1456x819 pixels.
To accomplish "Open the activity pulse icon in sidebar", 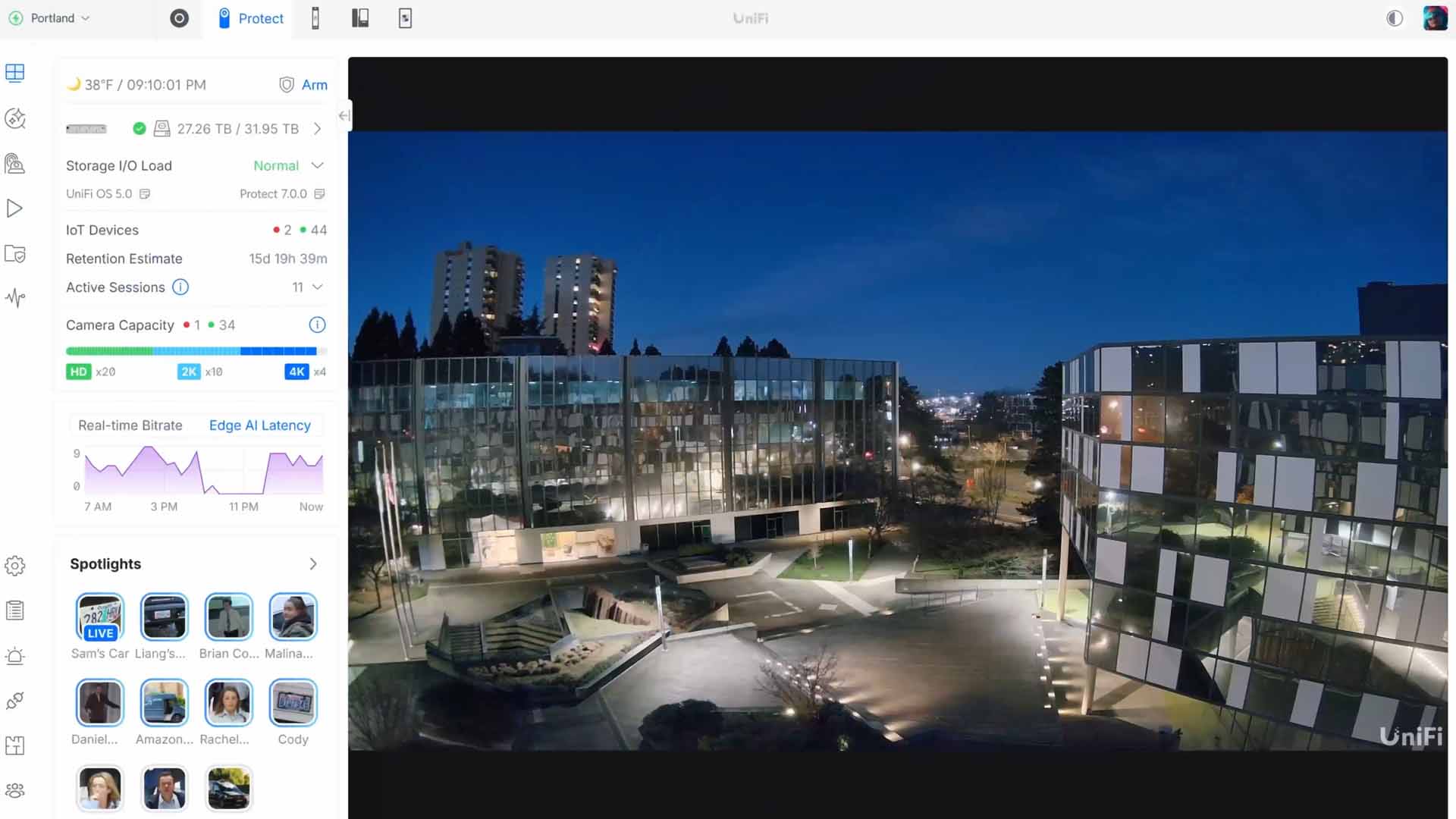I will tap(15, 298).
